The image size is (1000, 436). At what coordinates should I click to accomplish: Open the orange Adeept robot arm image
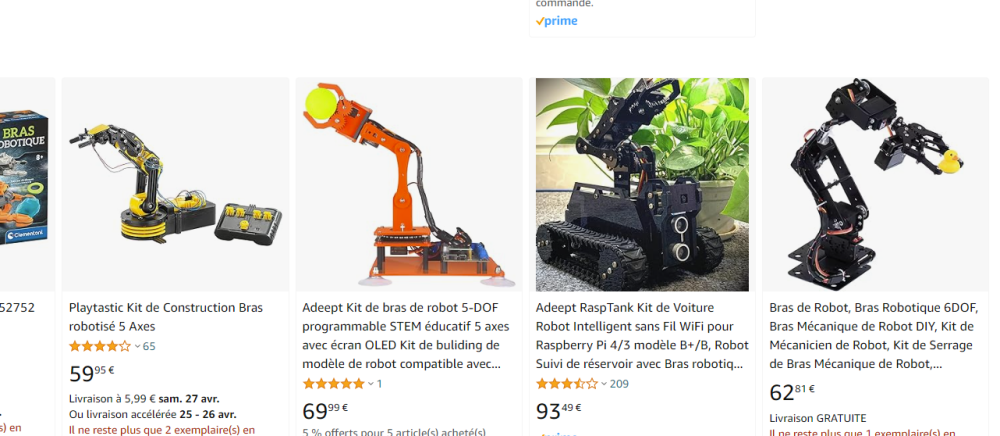[x=409, y=185]
